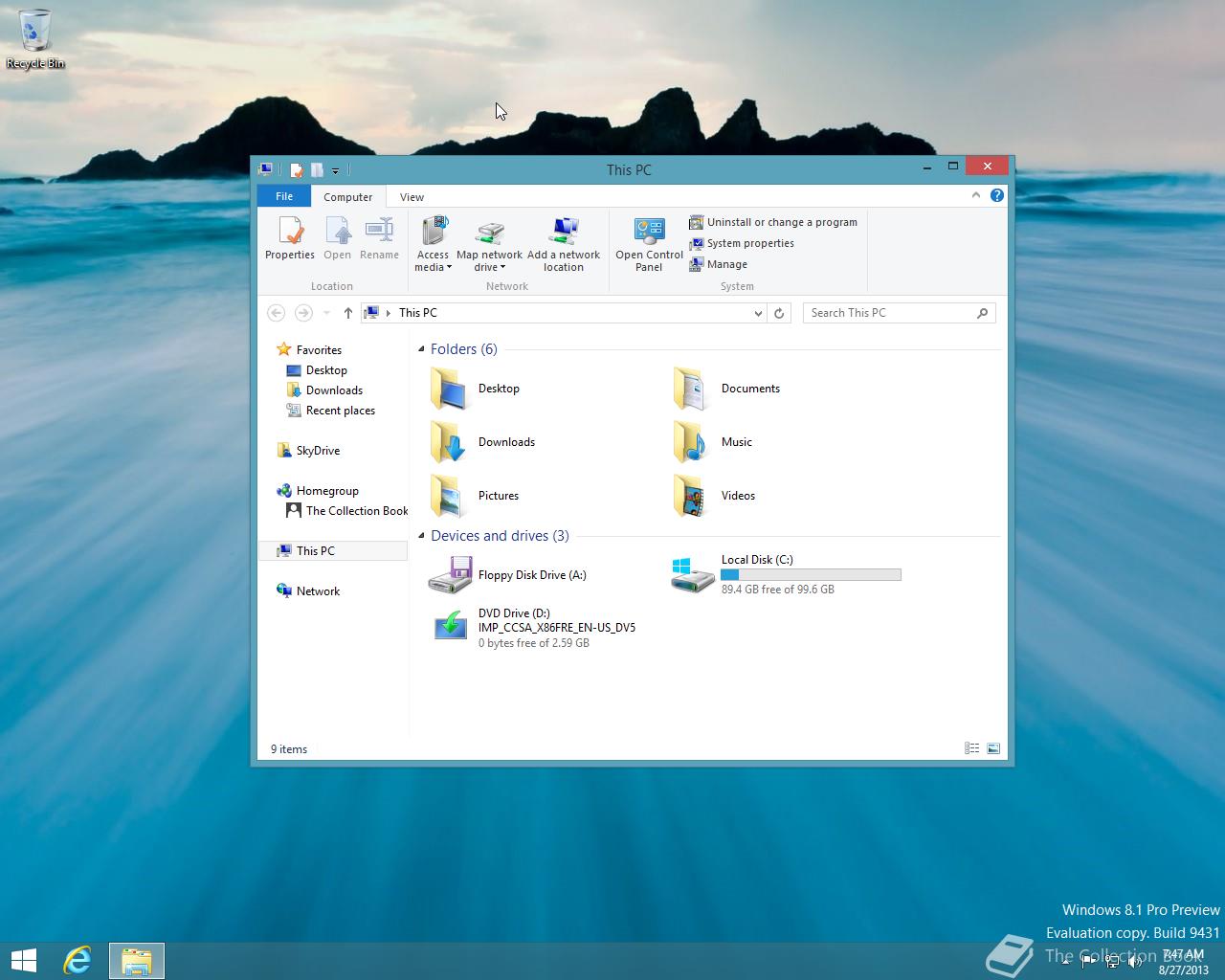The width and height of the screenshot is (1225, 980).
Task: Select Local Disk (C:) drive
Action: click(787, 574)
